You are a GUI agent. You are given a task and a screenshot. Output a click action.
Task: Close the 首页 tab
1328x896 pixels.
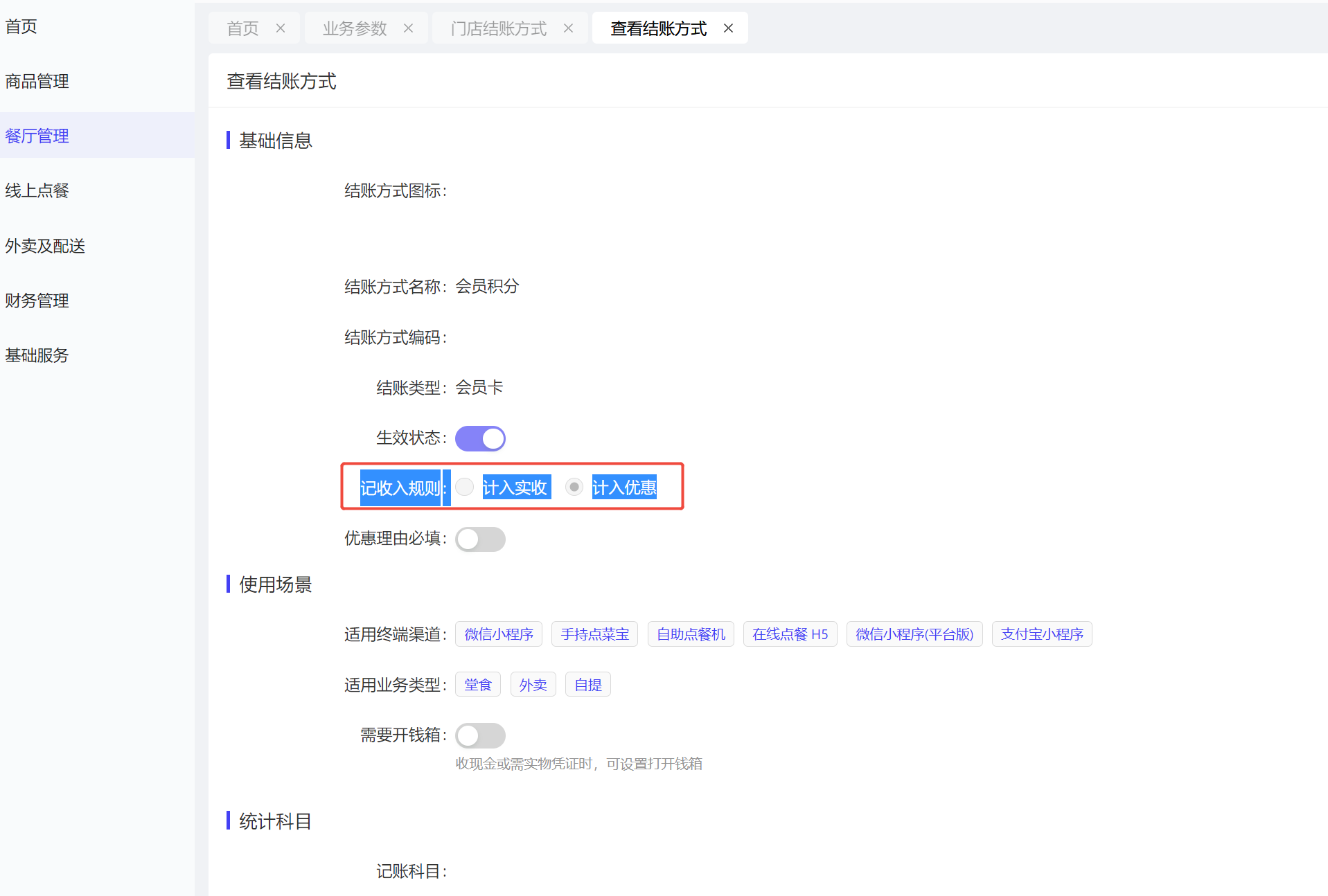coord(281,28)
